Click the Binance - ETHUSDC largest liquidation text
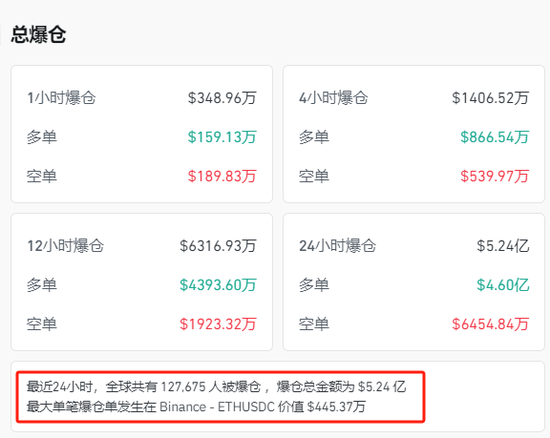The image size is (550, 438). tap(217, 407)
